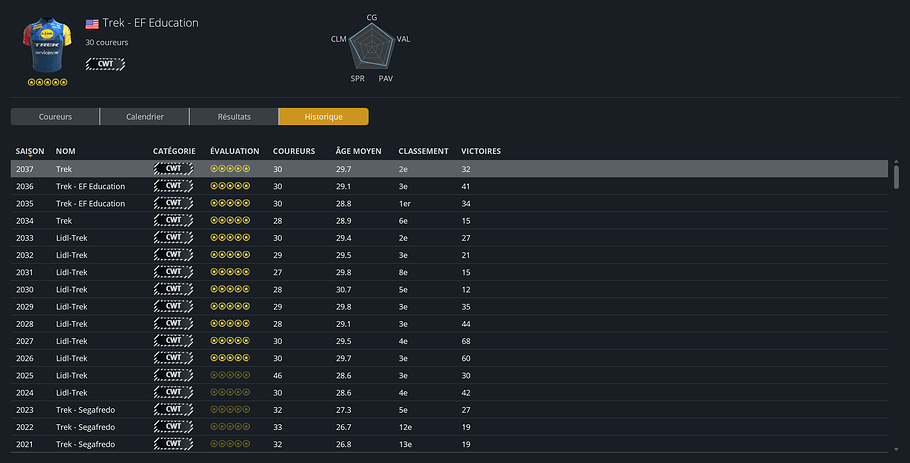The image size is (910, 463).
Task: Switch to the Calendrier tab
Action: [145, 117]
